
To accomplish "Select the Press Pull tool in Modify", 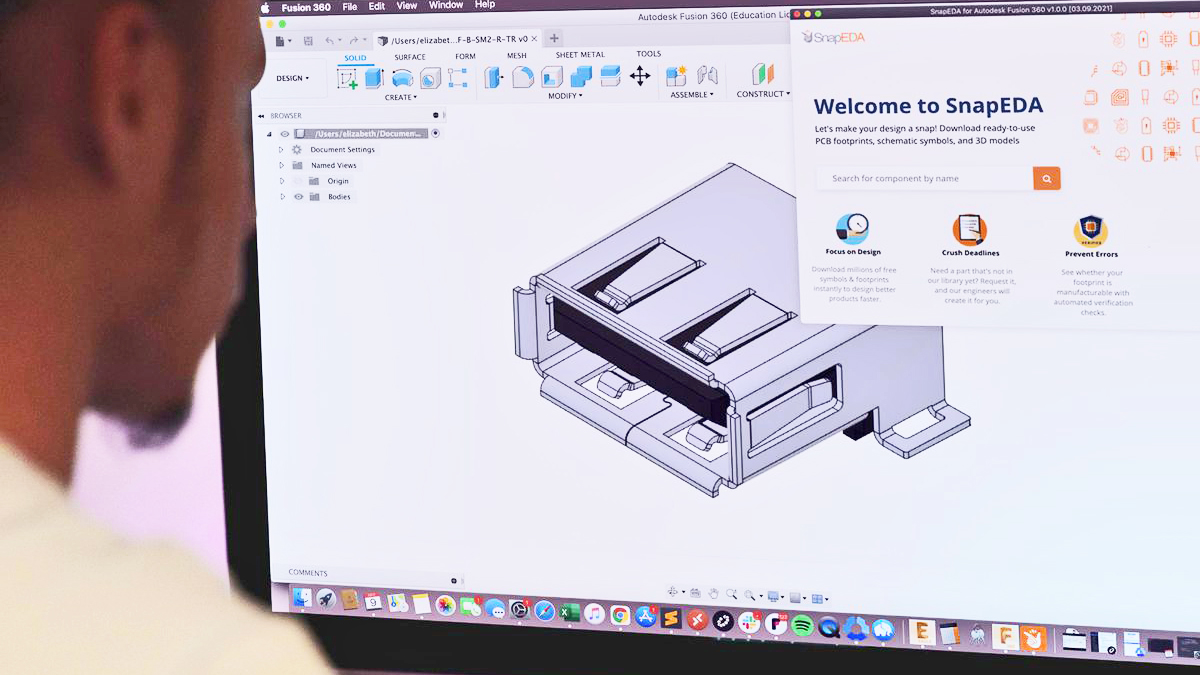I will coord(492,77).
